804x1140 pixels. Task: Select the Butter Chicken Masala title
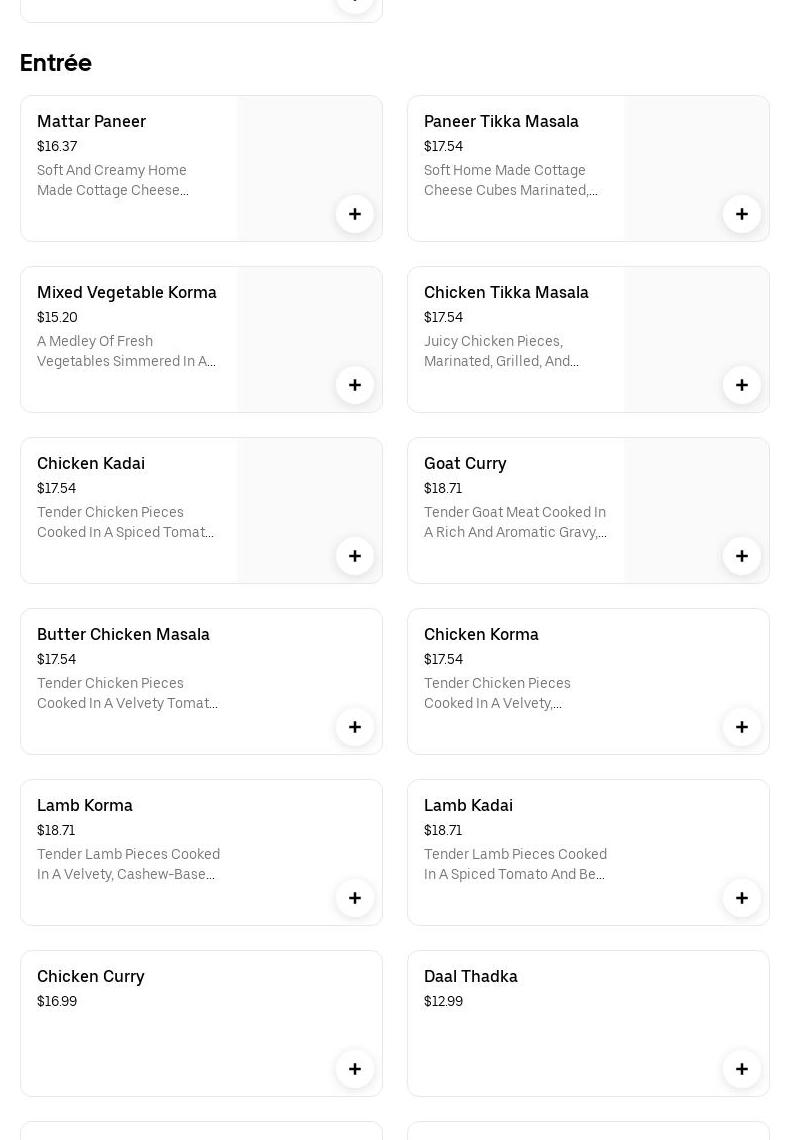click(x=123, y=634)
